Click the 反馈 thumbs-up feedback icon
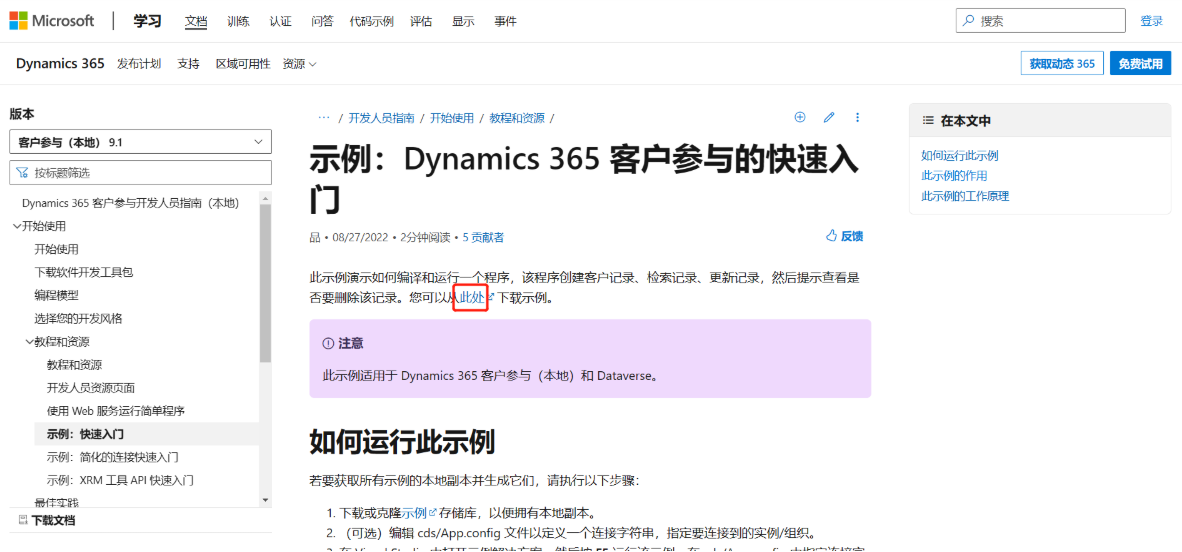The image size is (1182, 552). pyautogui.click(x=832, y=236)
